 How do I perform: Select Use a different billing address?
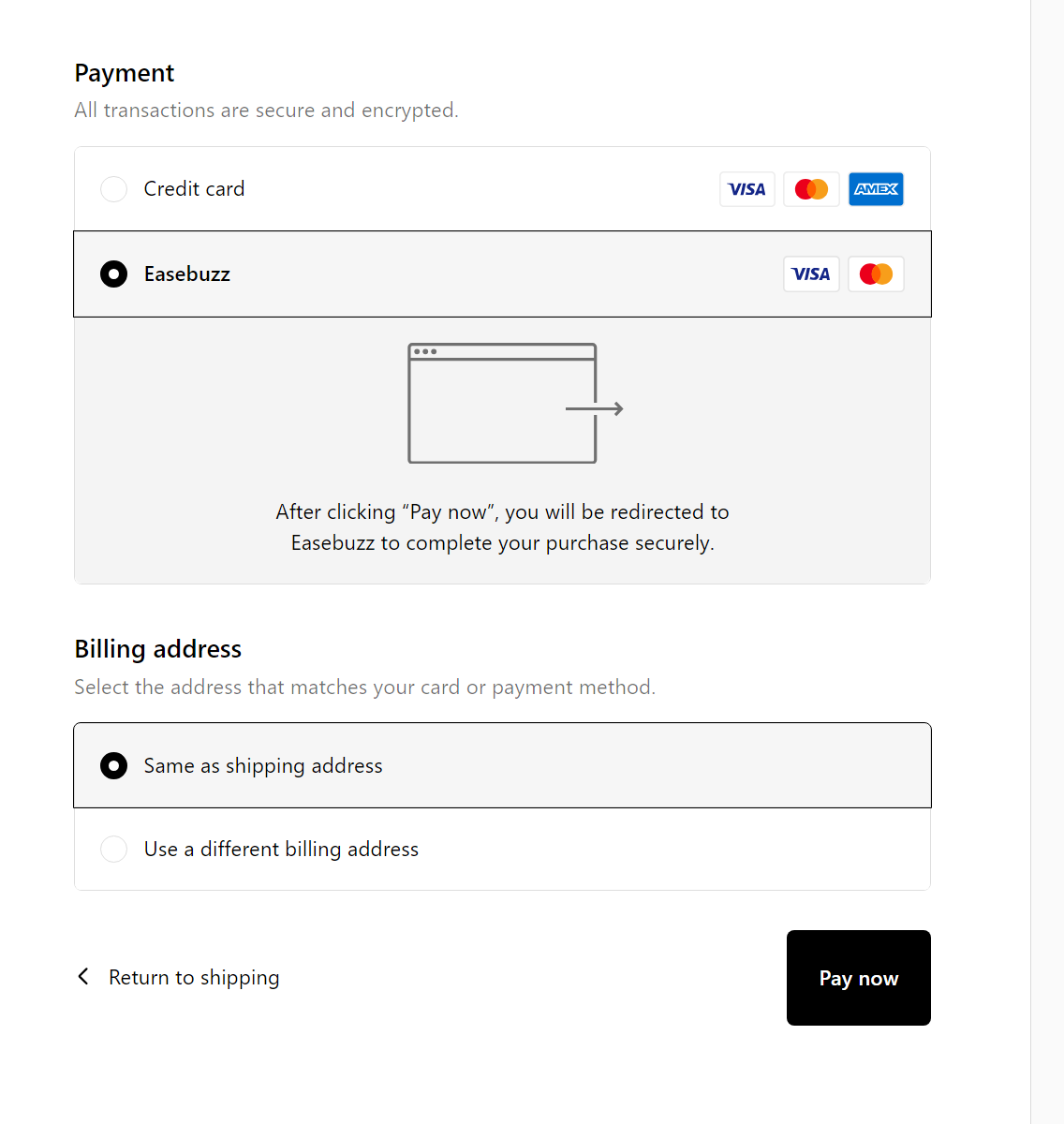pos(502,849)
